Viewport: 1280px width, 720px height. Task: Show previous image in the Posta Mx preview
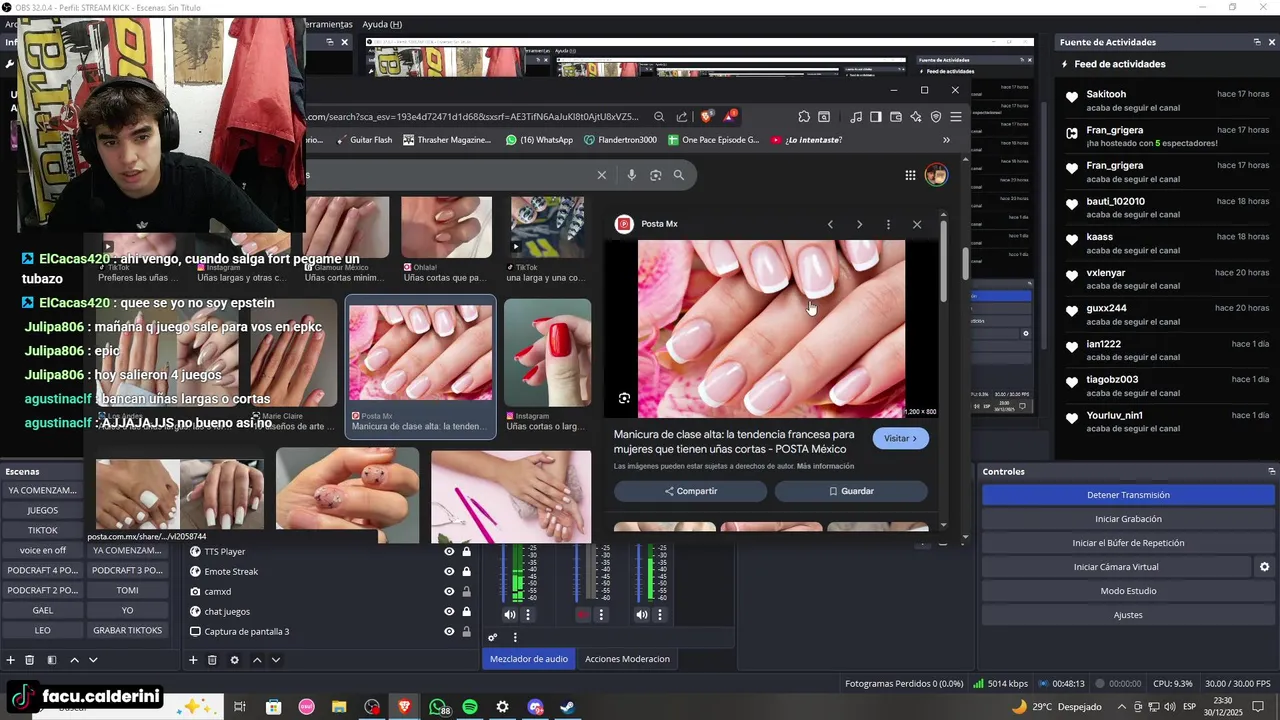[x=830, y=224]
